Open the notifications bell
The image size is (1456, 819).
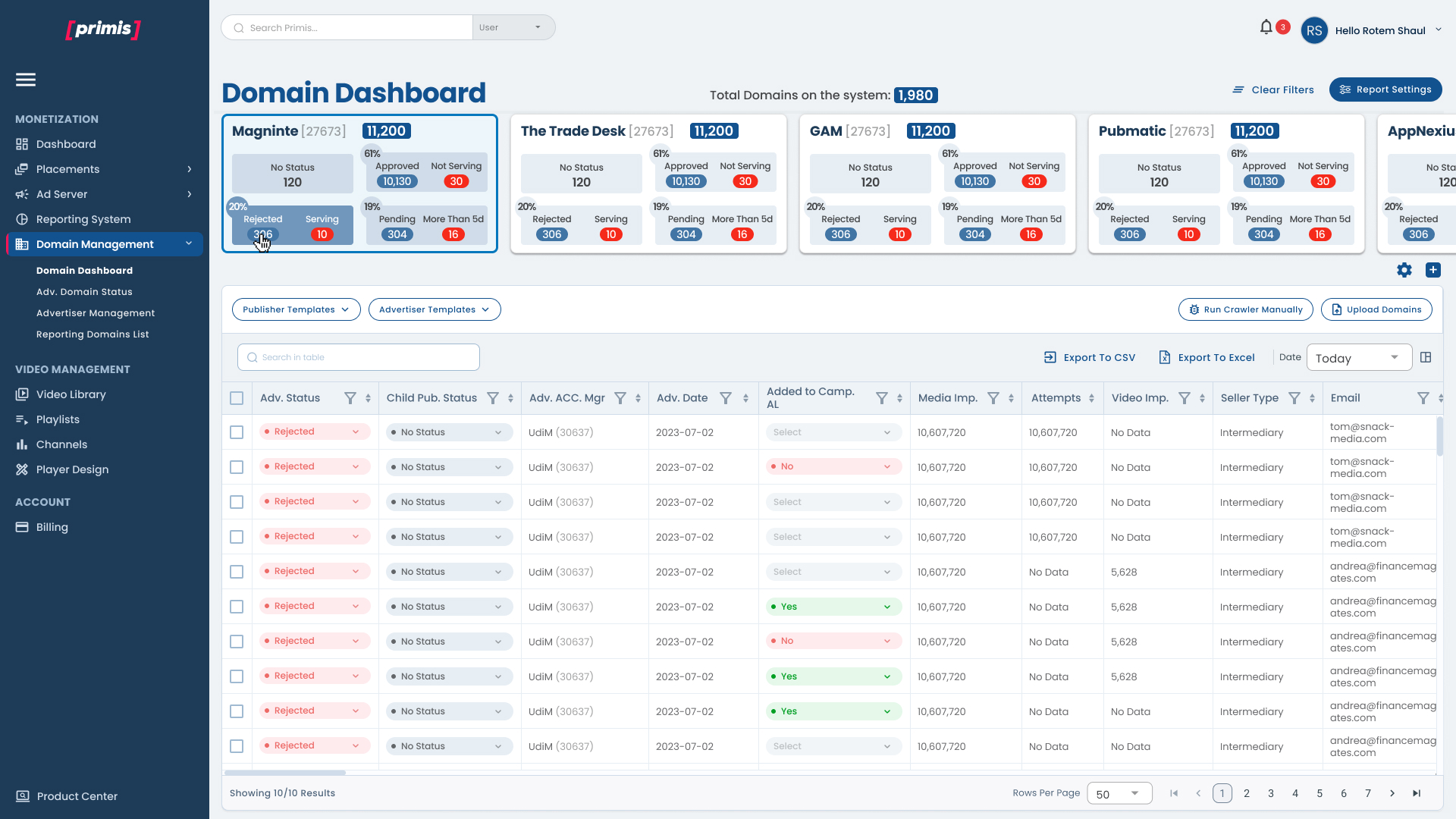pyautogui.click(x=1266, y=28)
